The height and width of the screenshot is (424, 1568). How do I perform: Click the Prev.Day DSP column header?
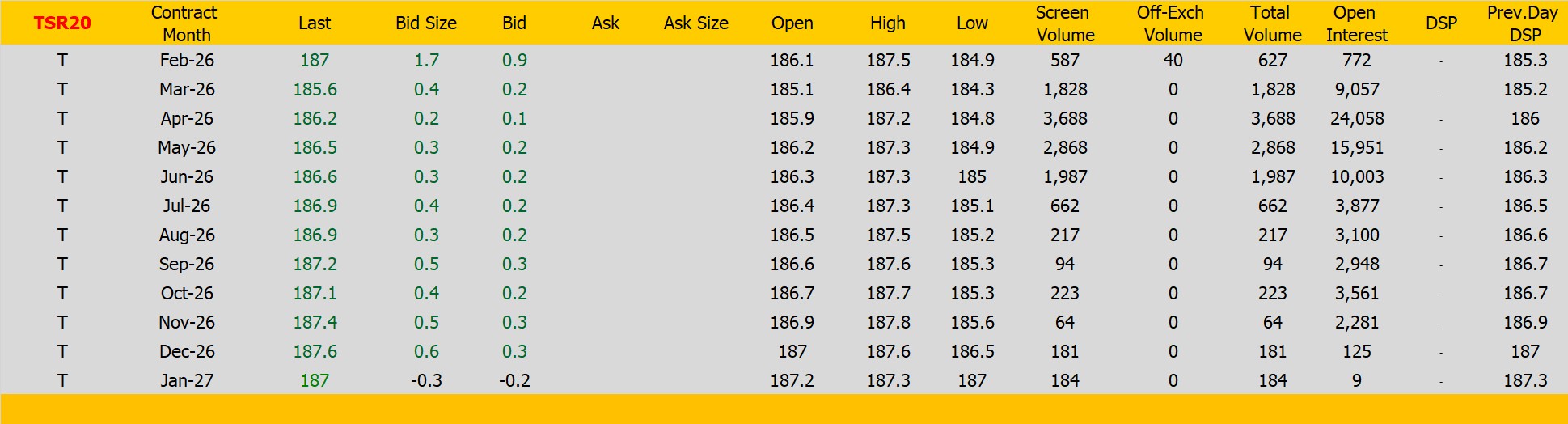(x=1524, y=23)
